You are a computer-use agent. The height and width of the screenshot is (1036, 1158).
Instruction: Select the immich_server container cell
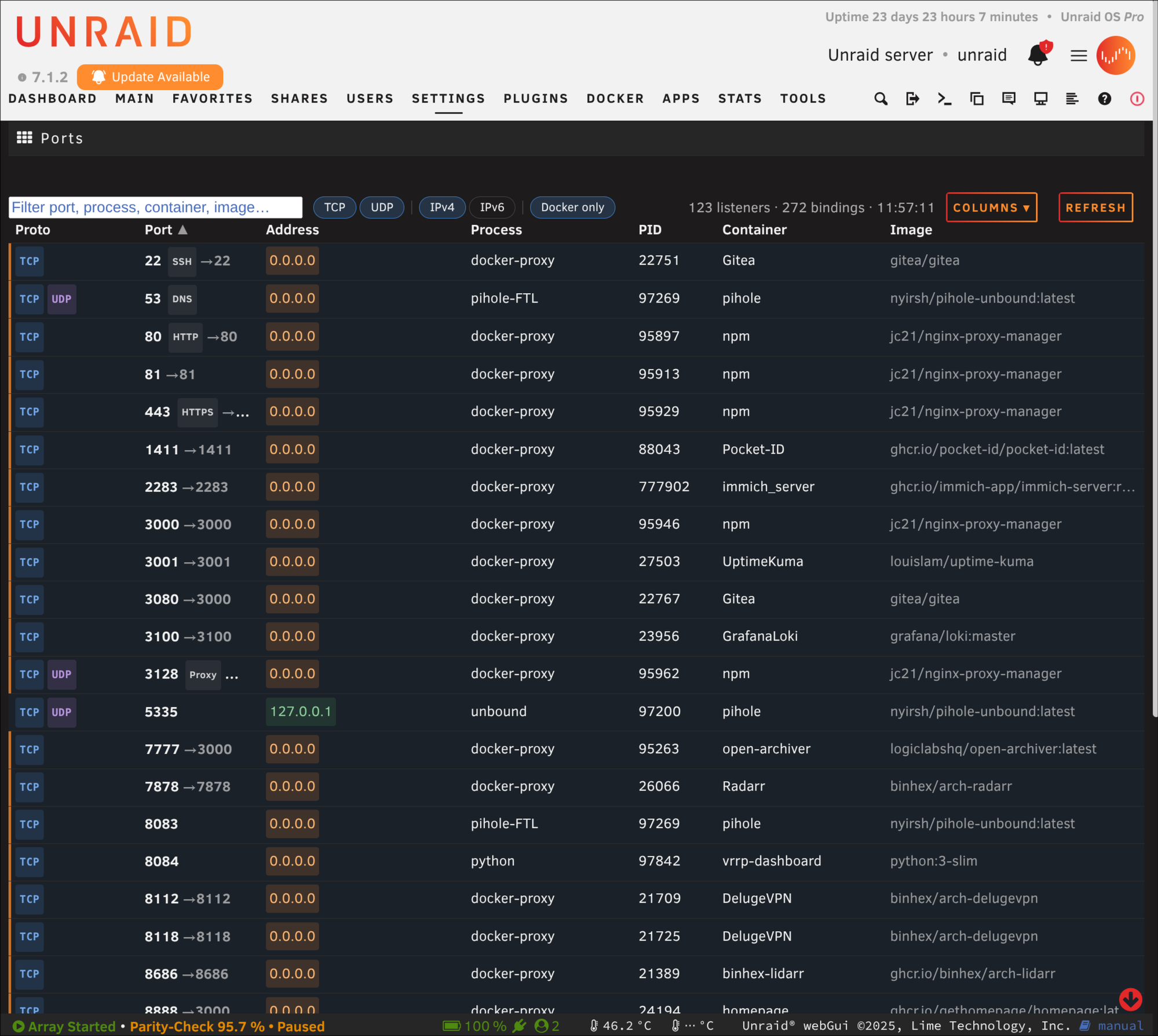(768, 487)
